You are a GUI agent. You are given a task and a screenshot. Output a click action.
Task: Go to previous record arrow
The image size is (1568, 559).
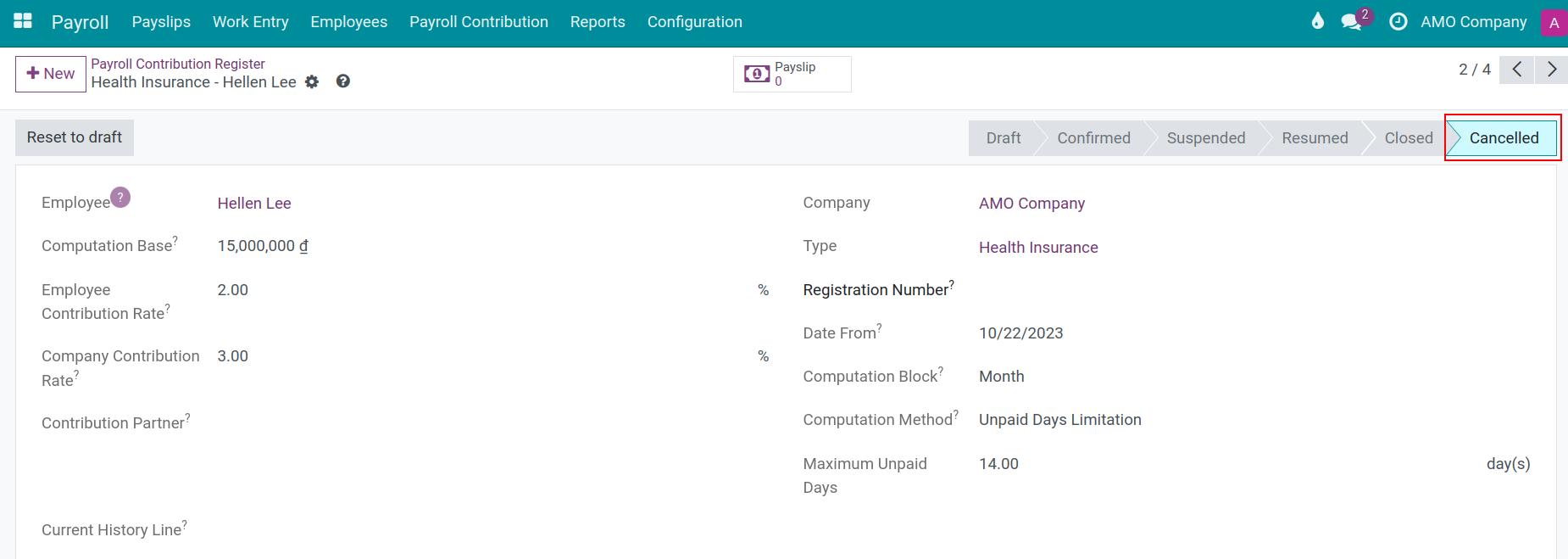[x=1517, y=70]
